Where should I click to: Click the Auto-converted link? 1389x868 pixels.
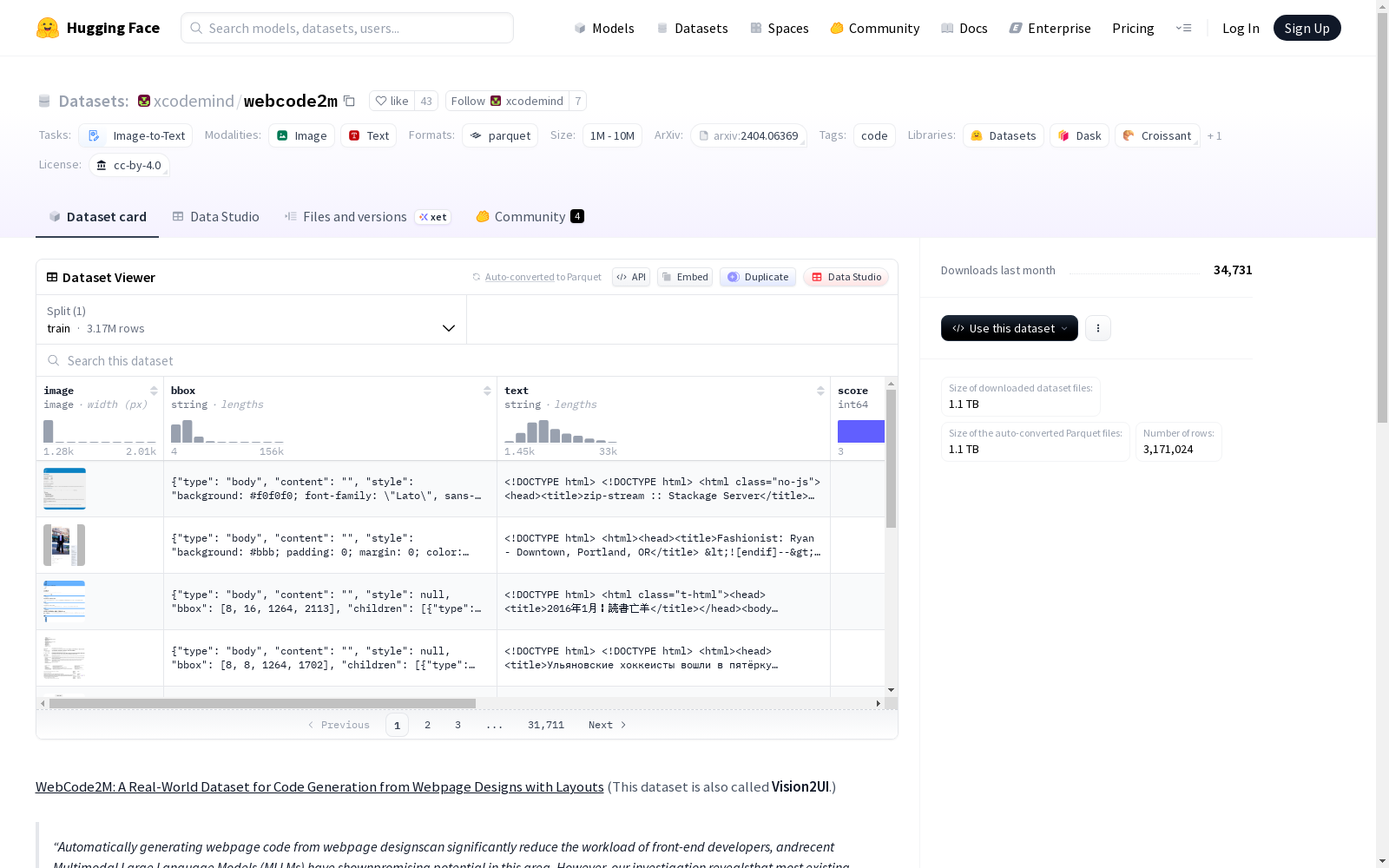click(519, 277)
